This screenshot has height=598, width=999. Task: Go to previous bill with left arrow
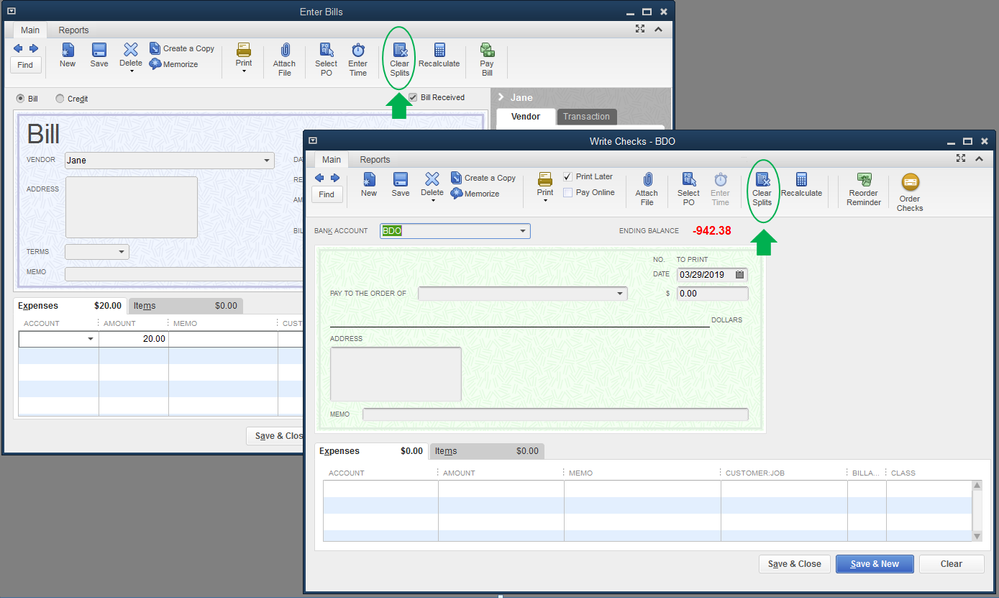pyautogui.click(x=18, y=48)
